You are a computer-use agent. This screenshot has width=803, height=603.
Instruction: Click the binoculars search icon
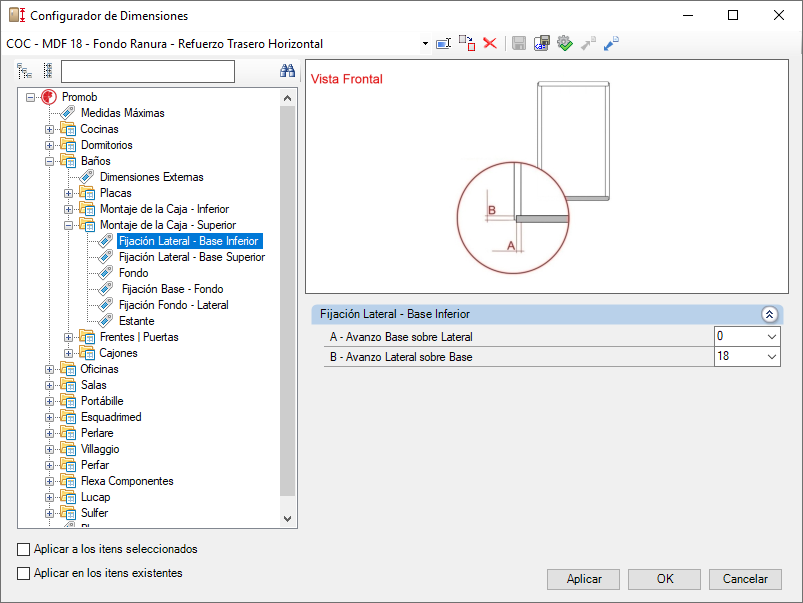[287, 71]
